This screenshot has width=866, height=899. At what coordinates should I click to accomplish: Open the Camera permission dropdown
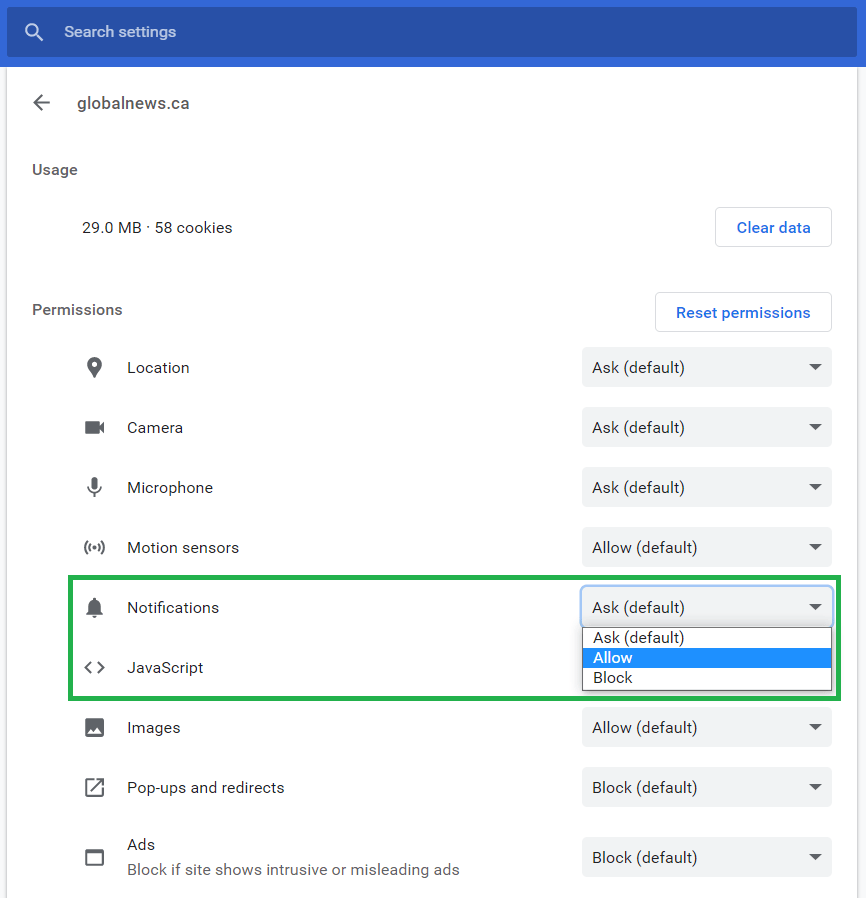(x=706, y=428)
